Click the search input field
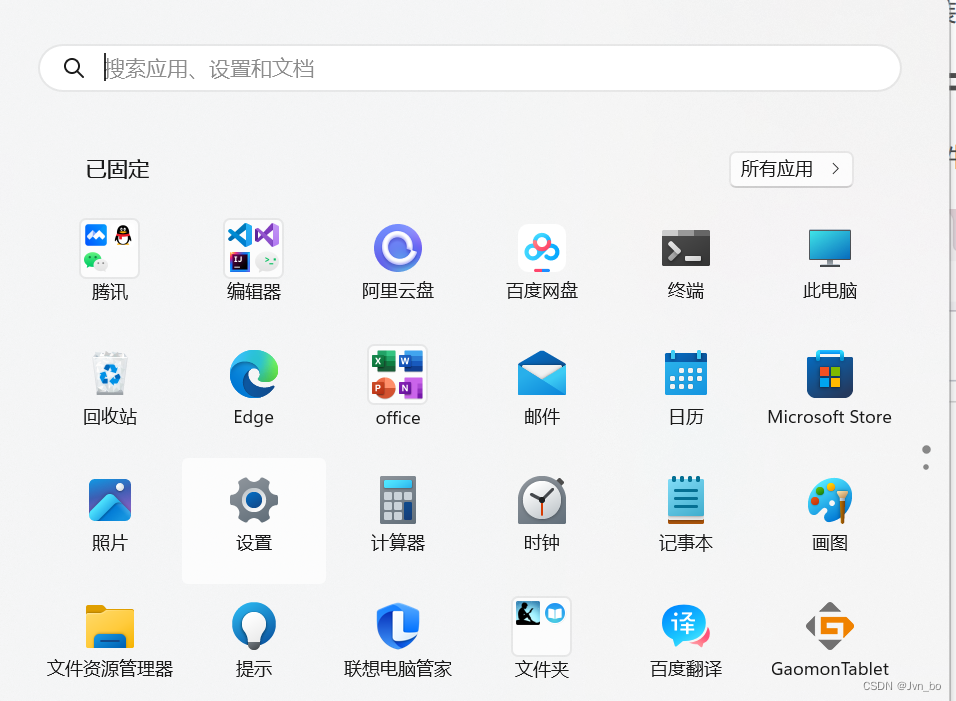The width and height of the screenshot is (956, 701). click(470, 67)
